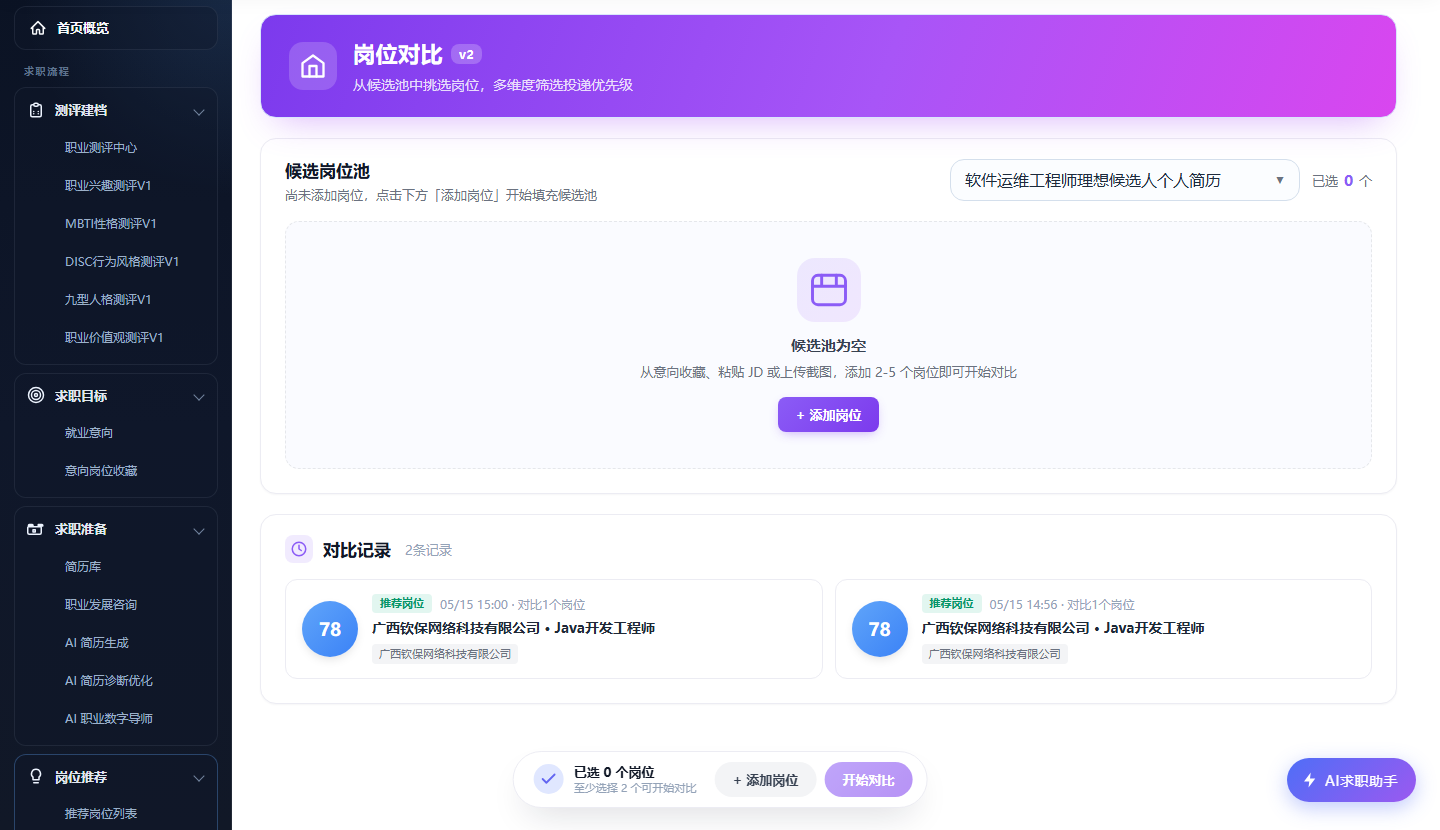Open 就业意向 page
This screenshot has width=1440, height=830.
point(89,433)
